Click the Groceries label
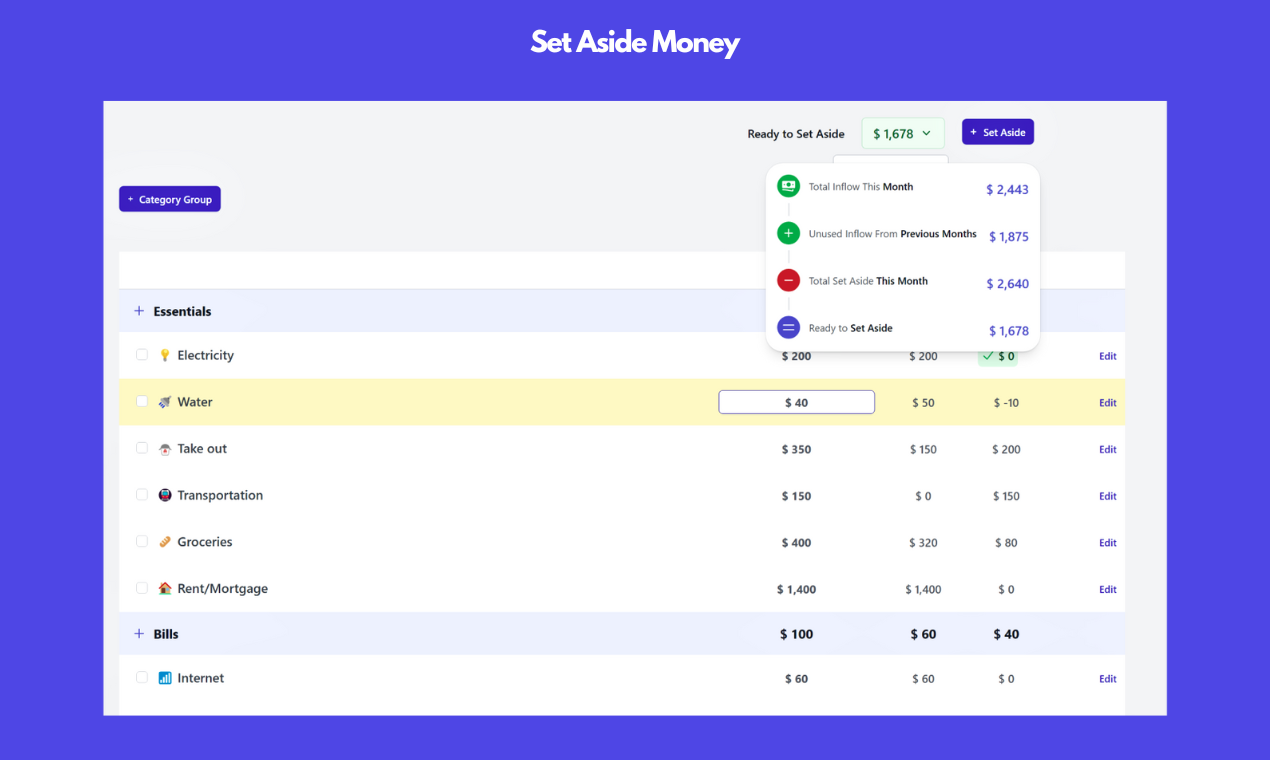This screenshot has width=1270, height=760. 205,542
